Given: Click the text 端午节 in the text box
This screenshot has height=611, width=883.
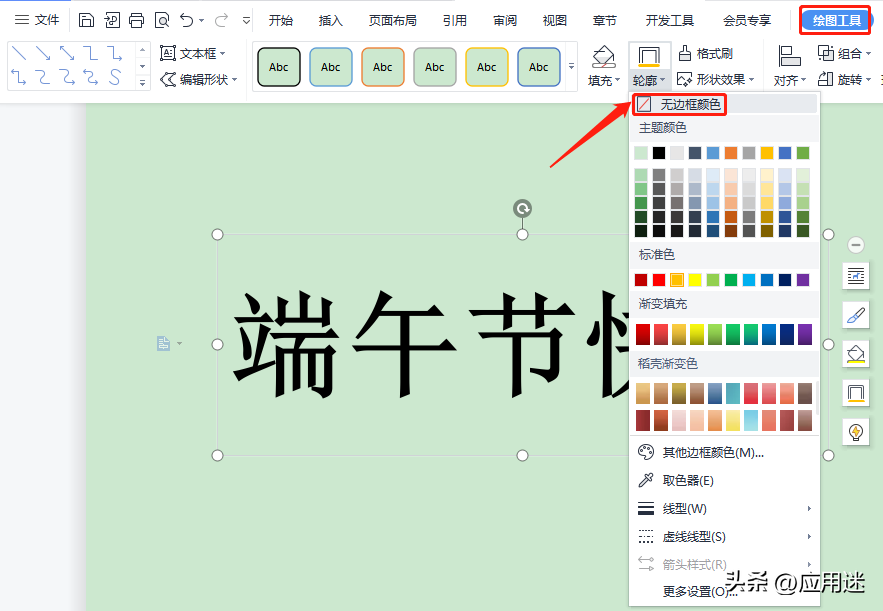Looking at the screenshot, I should pos(404,344).
